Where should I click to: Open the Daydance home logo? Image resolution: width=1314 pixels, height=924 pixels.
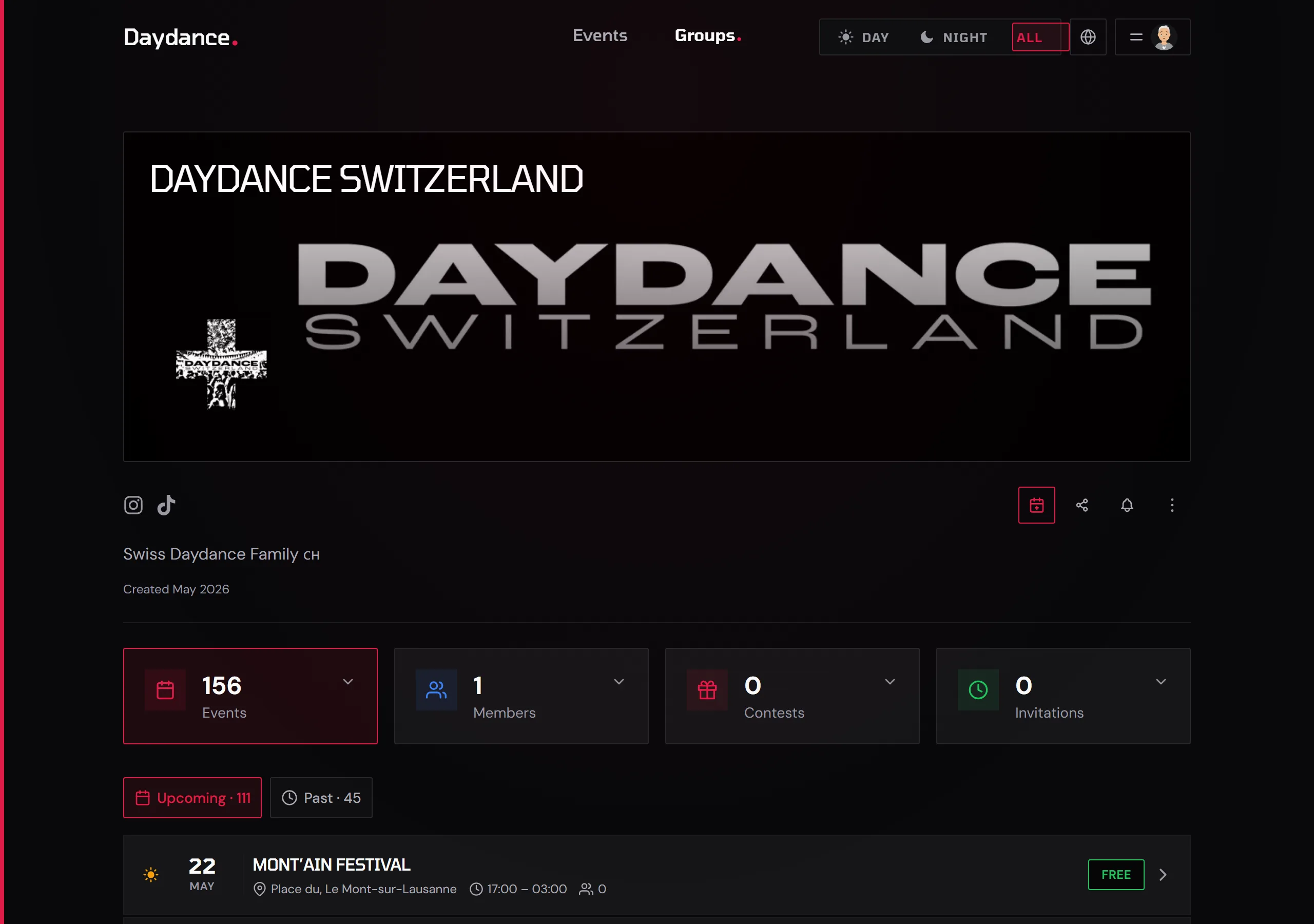click(x=180, y=37)
